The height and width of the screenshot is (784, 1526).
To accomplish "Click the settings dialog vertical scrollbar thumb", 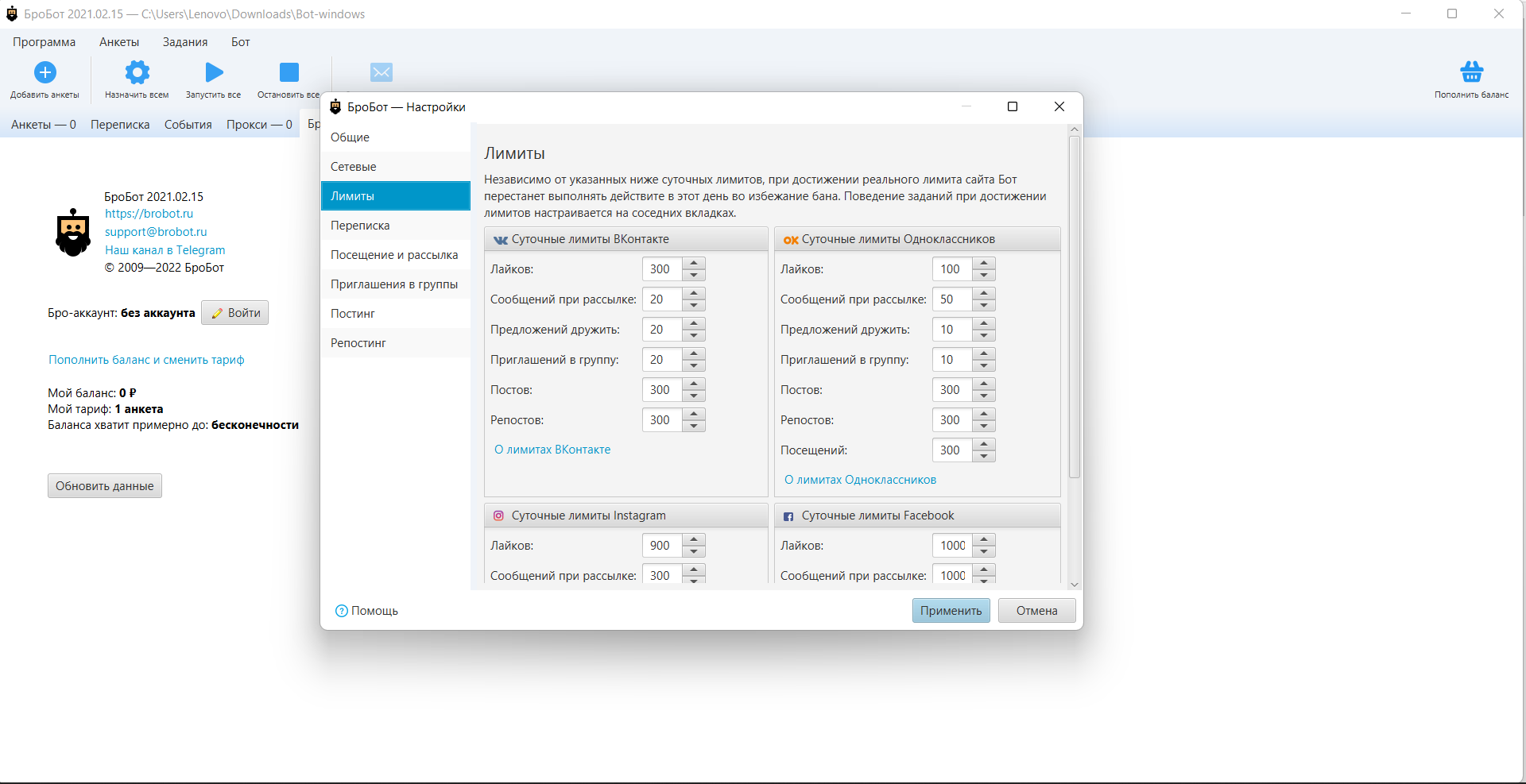I will (1075, 307).
